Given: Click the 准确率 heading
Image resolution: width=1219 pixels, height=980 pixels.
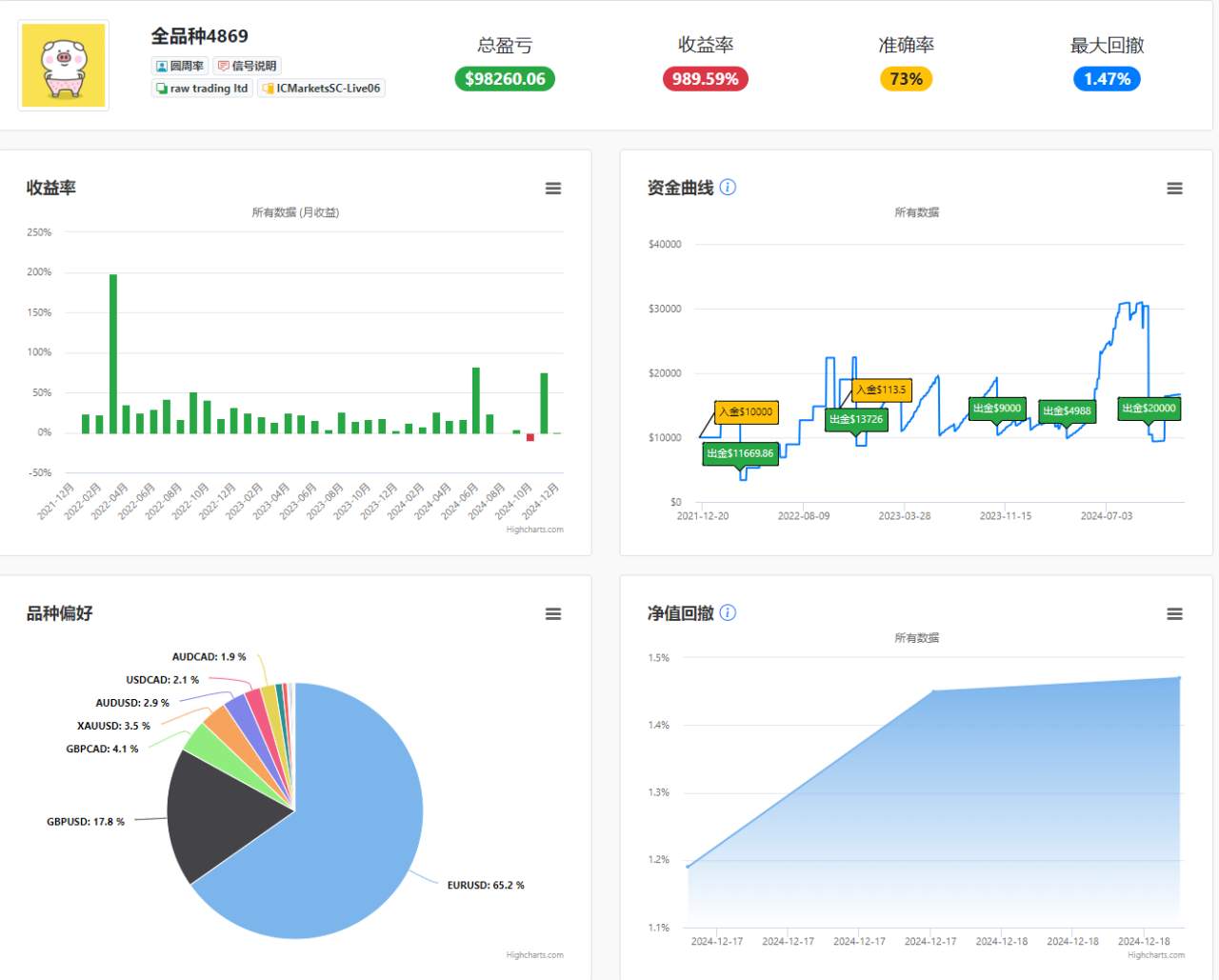Looking at the screenshot, I should pos(906,46).
